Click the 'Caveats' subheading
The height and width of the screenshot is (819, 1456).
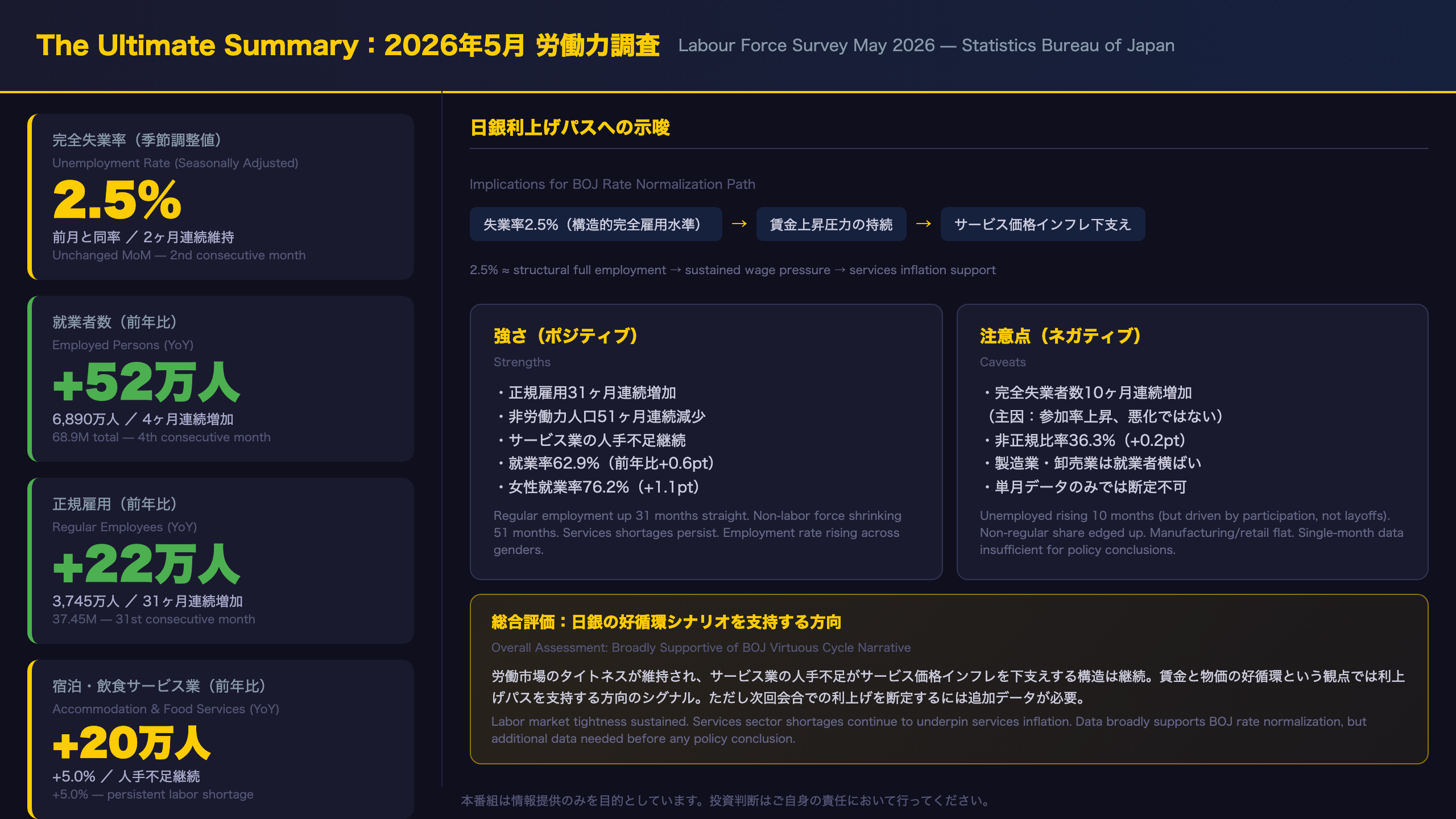click(x=1003, y=362)
